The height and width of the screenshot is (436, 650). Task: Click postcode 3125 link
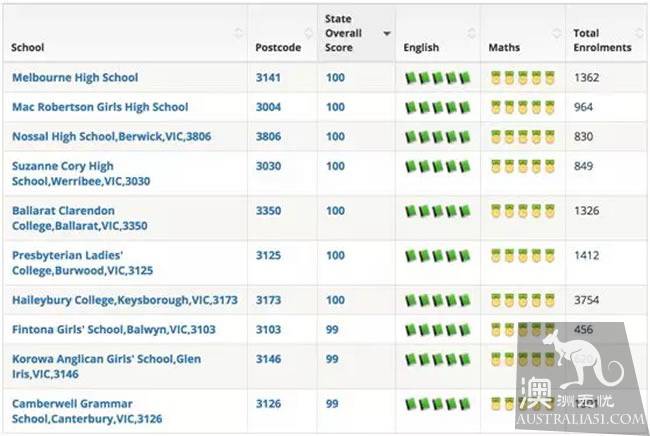[268, 255]
